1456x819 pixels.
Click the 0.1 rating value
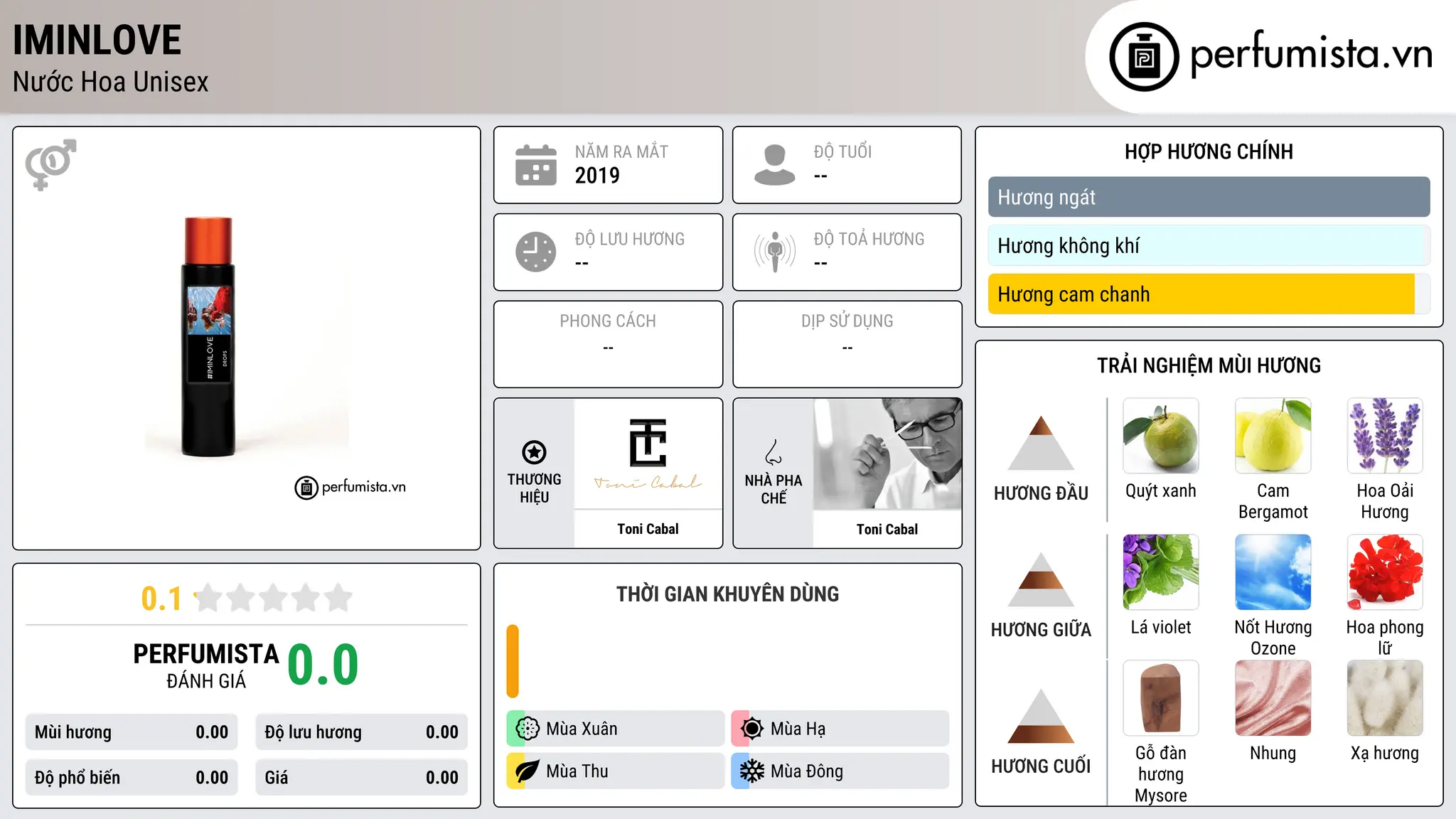tap(161, 599)
